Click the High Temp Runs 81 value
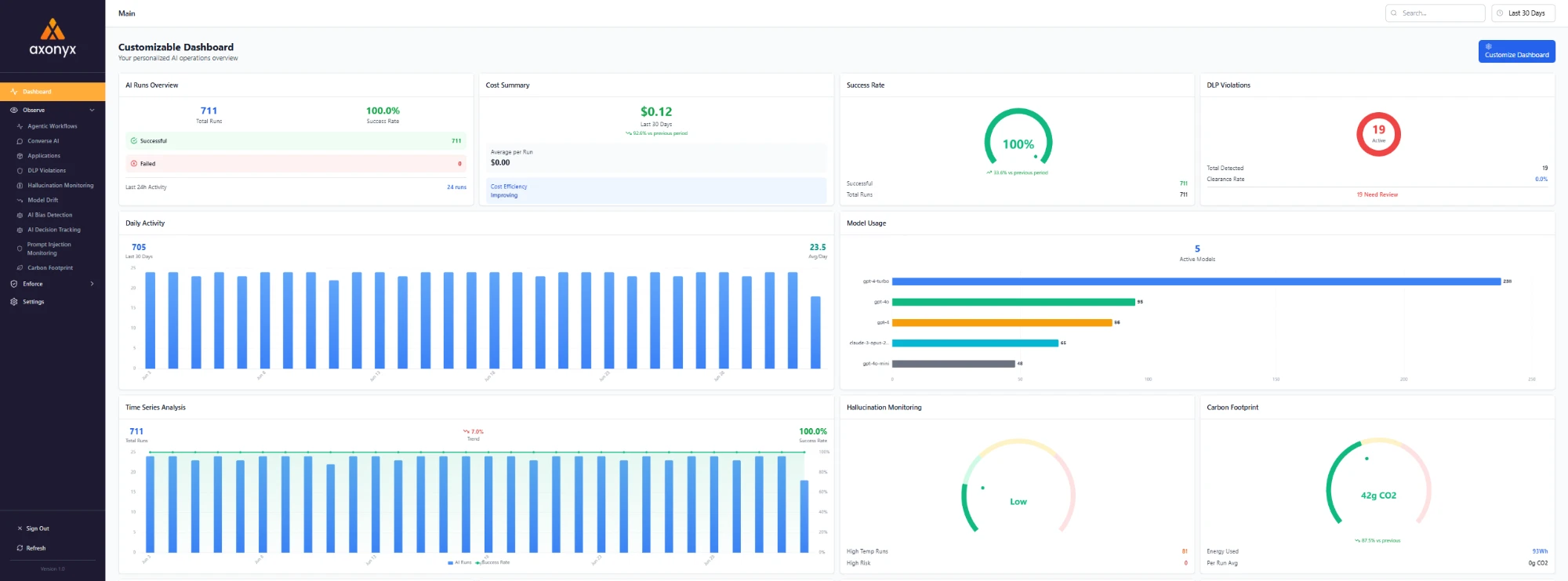The image size is (1568, 581). [x=1185, y=552]
